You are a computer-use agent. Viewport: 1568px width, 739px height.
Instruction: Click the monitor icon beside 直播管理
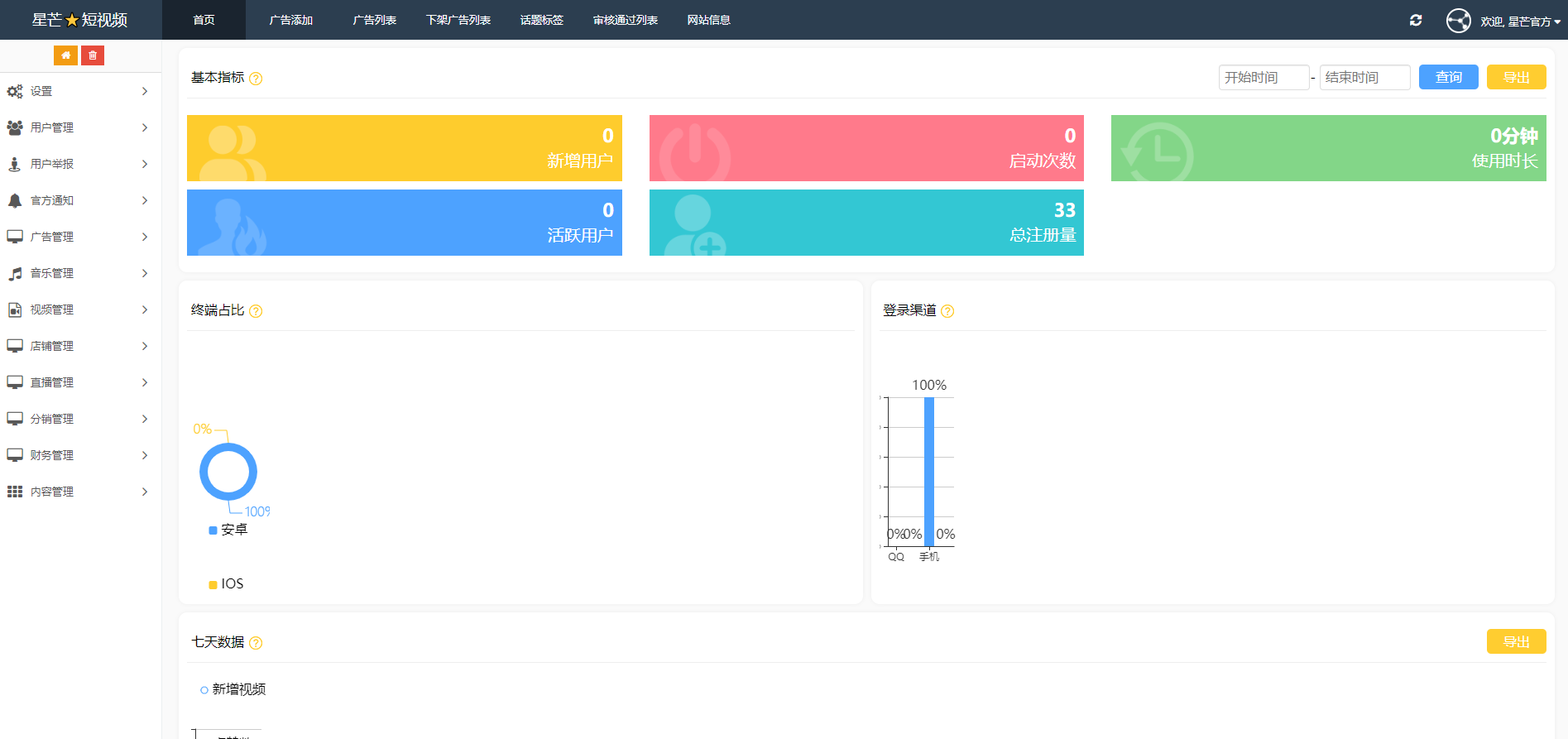(15, 382)
